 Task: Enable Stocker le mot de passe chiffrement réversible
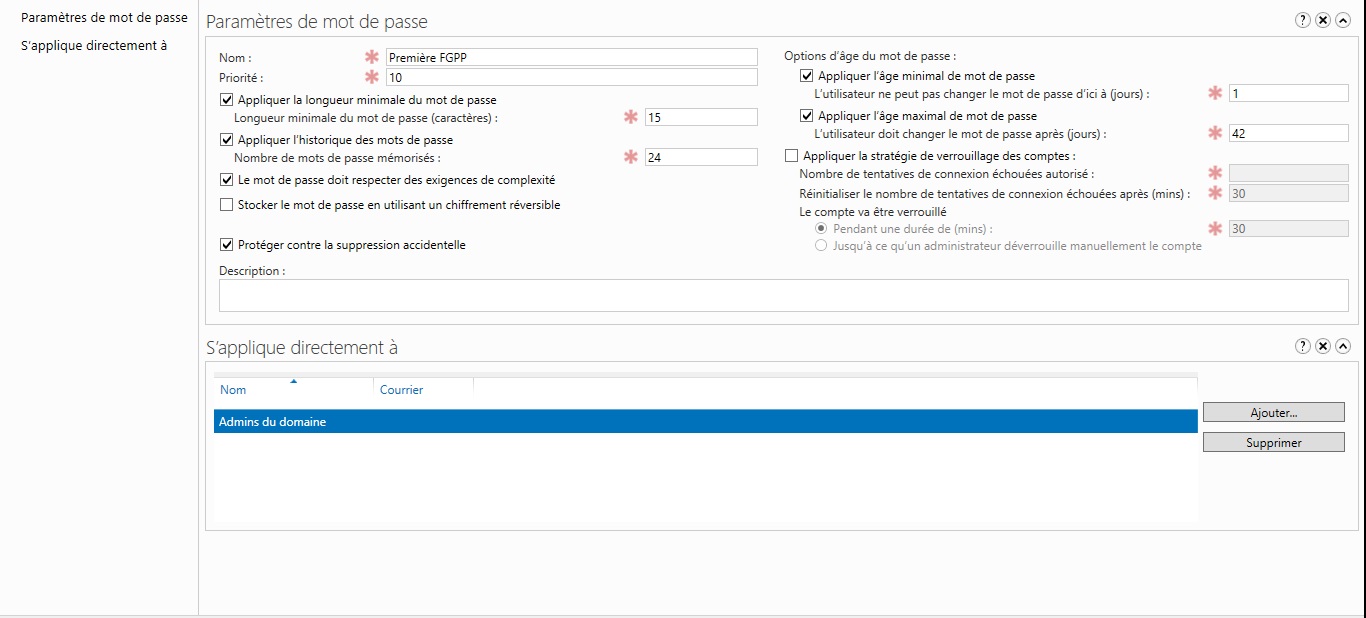click(x=227, y=205)
